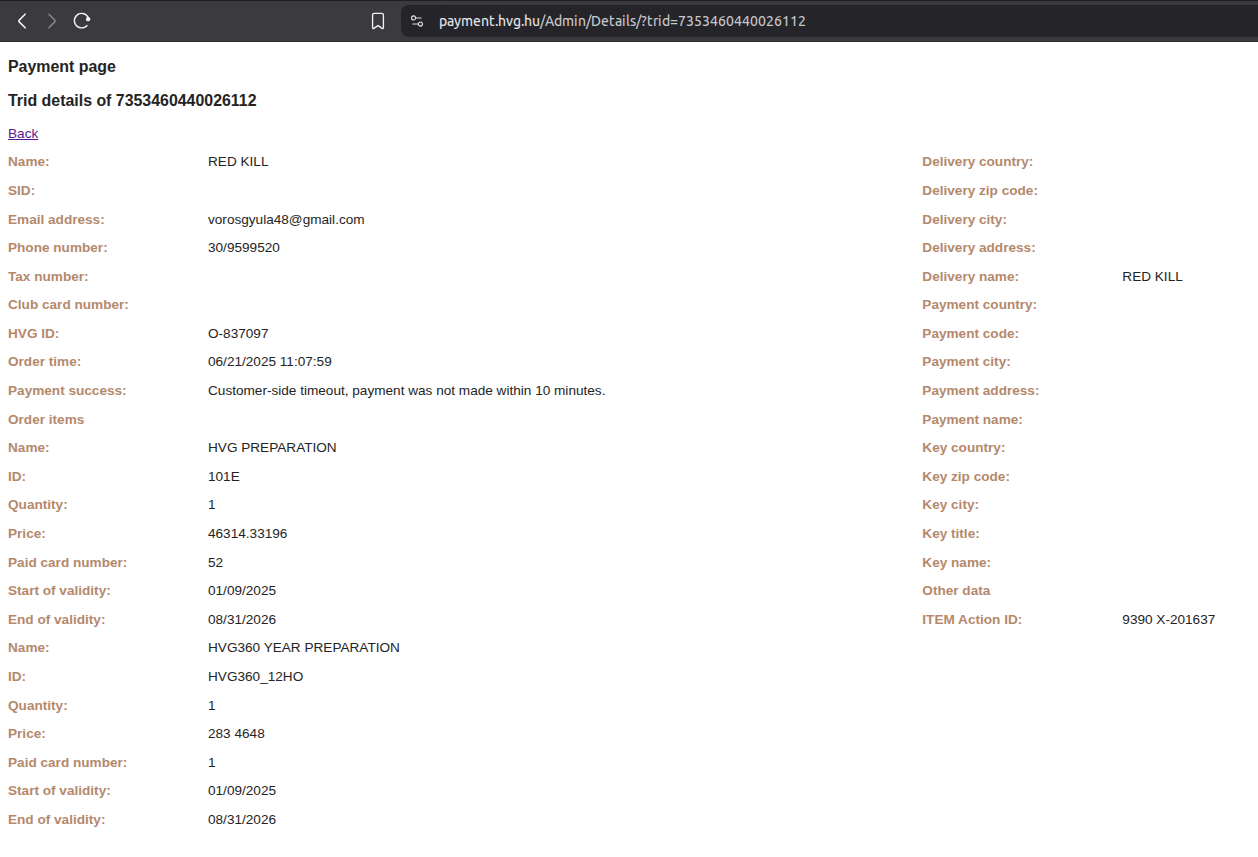Screen dimensions: 1258x857
Task: Follow the Back link
Action: [x=23, y=133]
